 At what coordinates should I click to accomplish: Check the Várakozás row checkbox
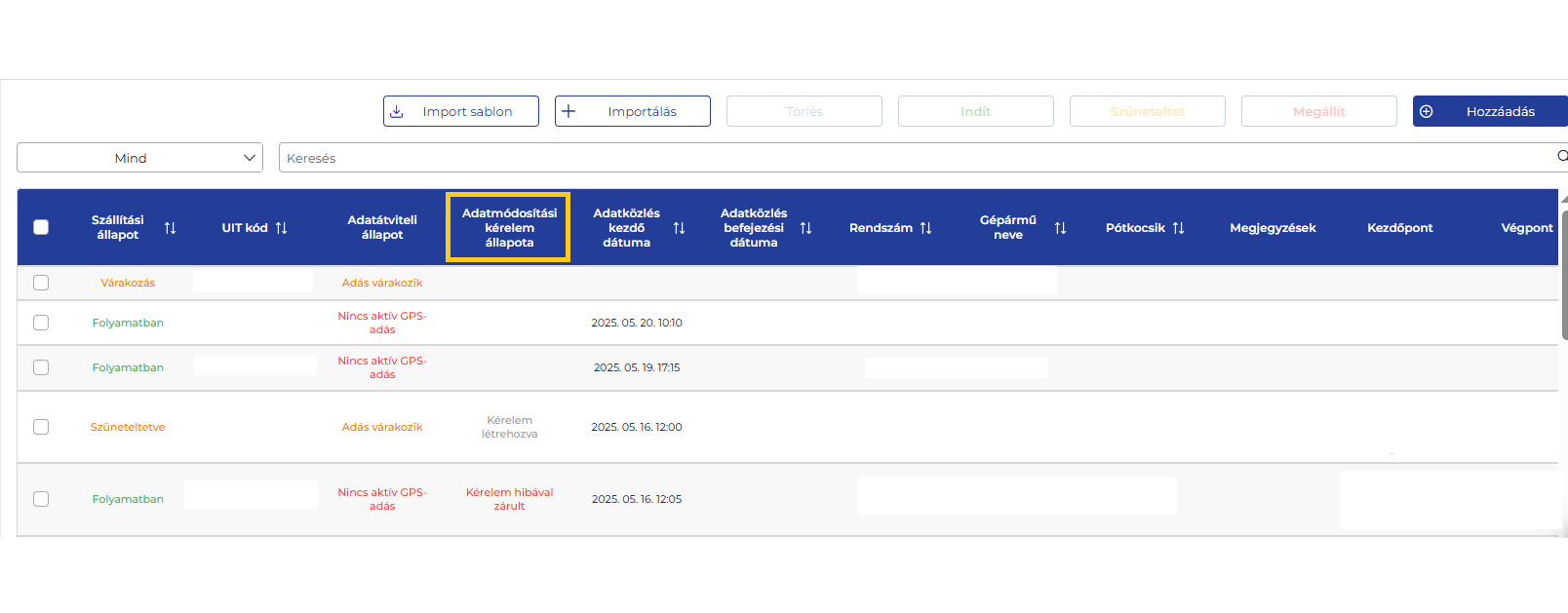click(x=41, y=283)
